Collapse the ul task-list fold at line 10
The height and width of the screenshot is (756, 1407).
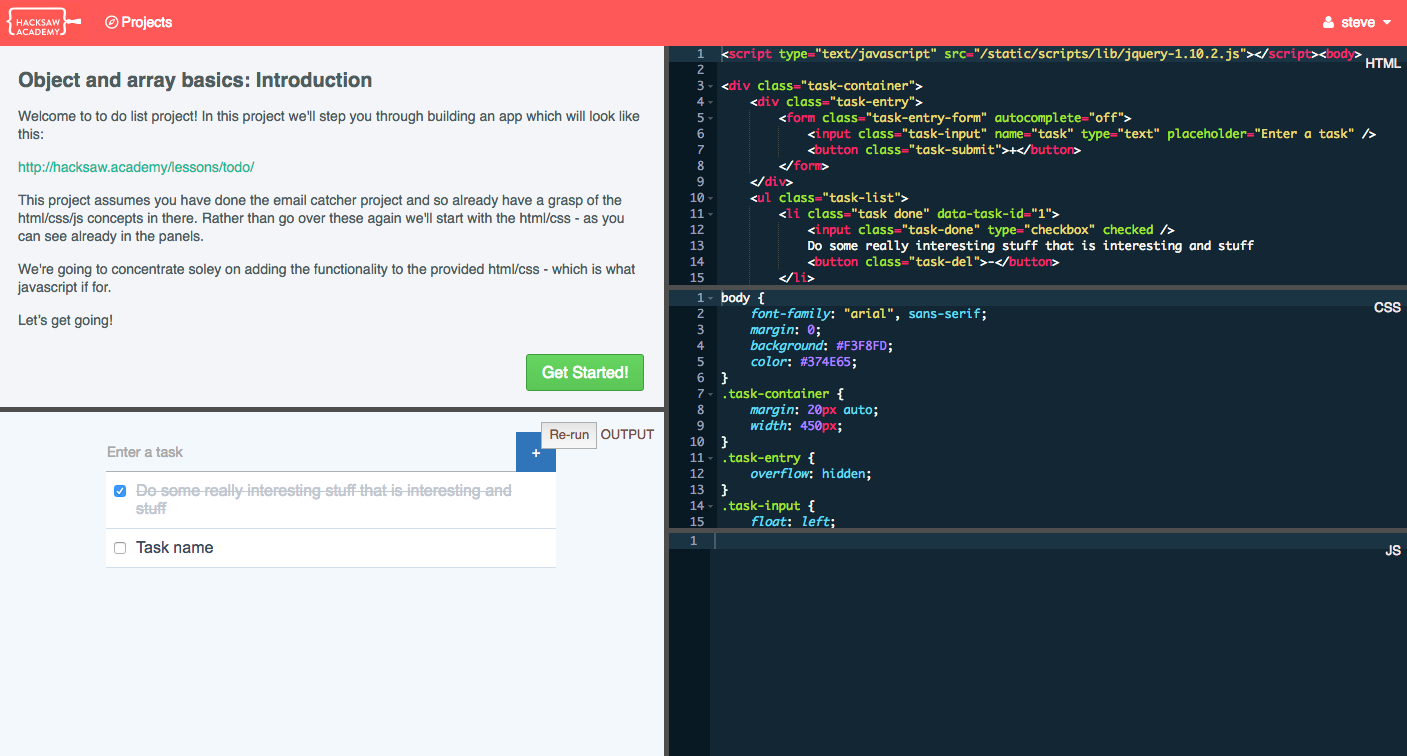[710, 198]
